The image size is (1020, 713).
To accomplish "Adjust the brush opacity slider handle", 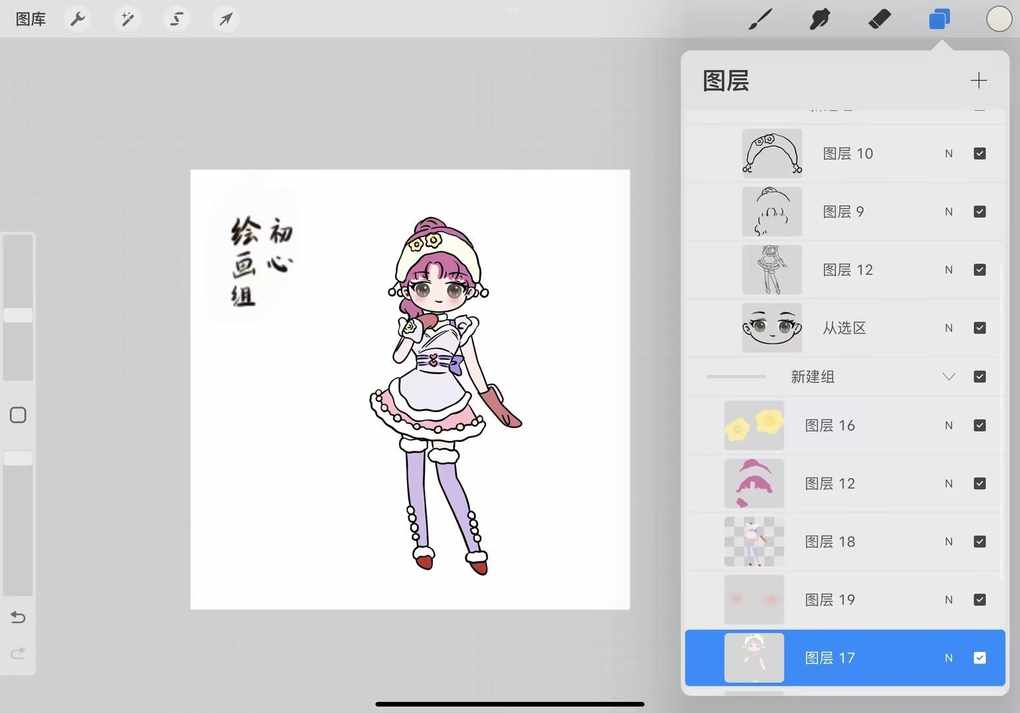I will [x=18, y=459].
